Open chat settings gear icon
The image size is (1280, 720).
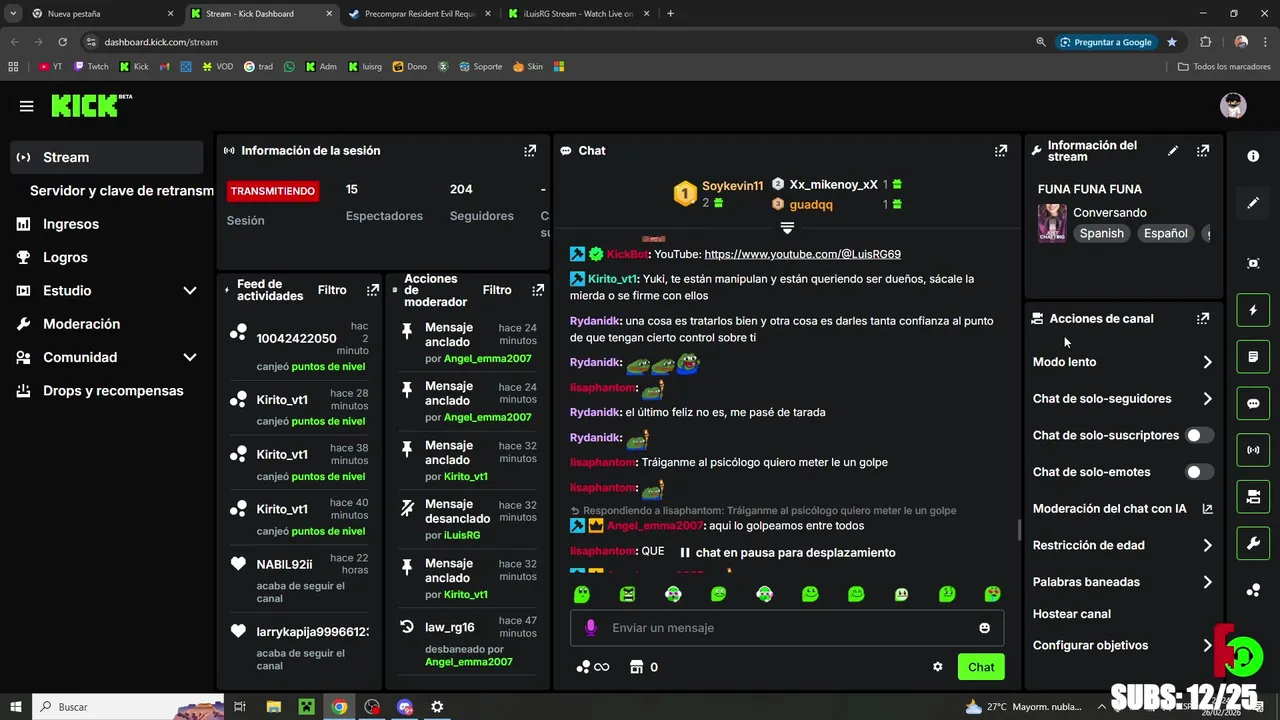[938, 667]
